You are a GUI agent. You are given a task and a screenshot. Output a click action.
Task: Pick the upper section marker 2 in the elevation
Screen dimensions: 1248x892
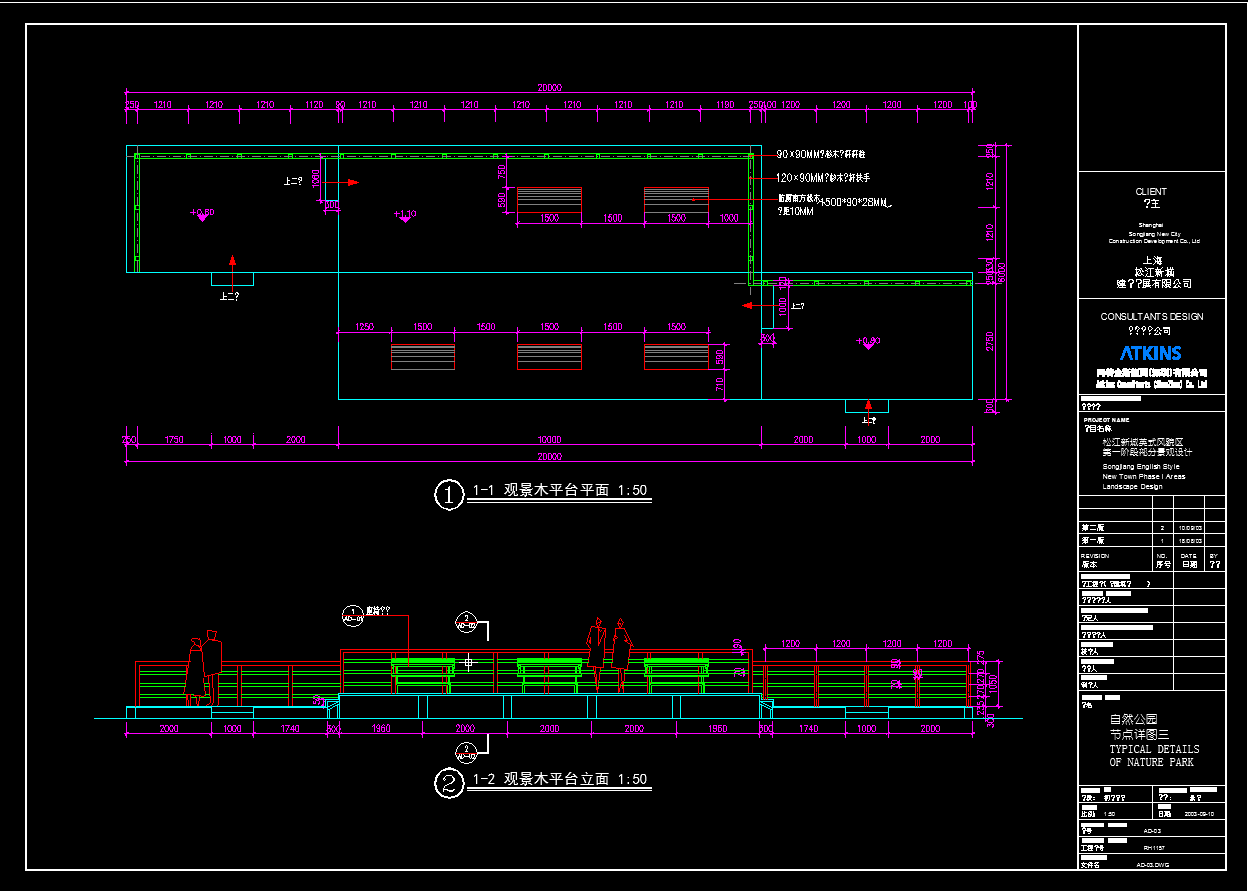[x=465, y=622]
